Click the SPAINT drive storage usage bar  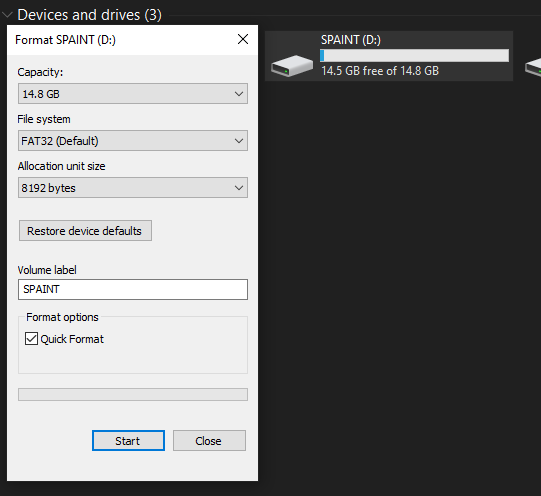[x=414, y=56]
